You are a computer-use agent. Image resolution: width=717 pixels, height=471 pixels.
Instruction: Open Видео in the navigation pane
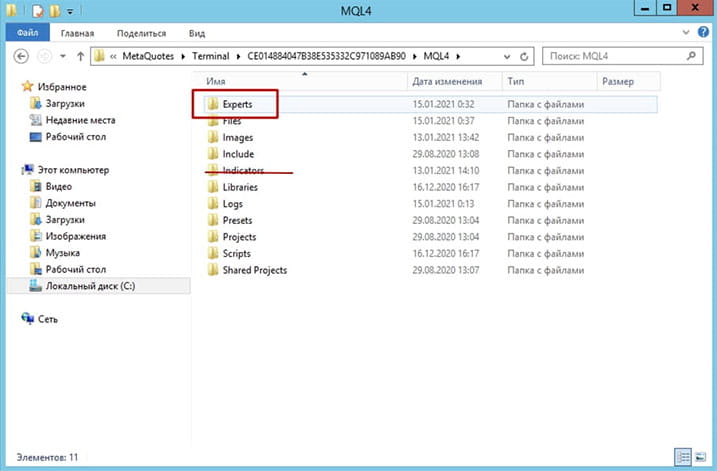point(58,187)
